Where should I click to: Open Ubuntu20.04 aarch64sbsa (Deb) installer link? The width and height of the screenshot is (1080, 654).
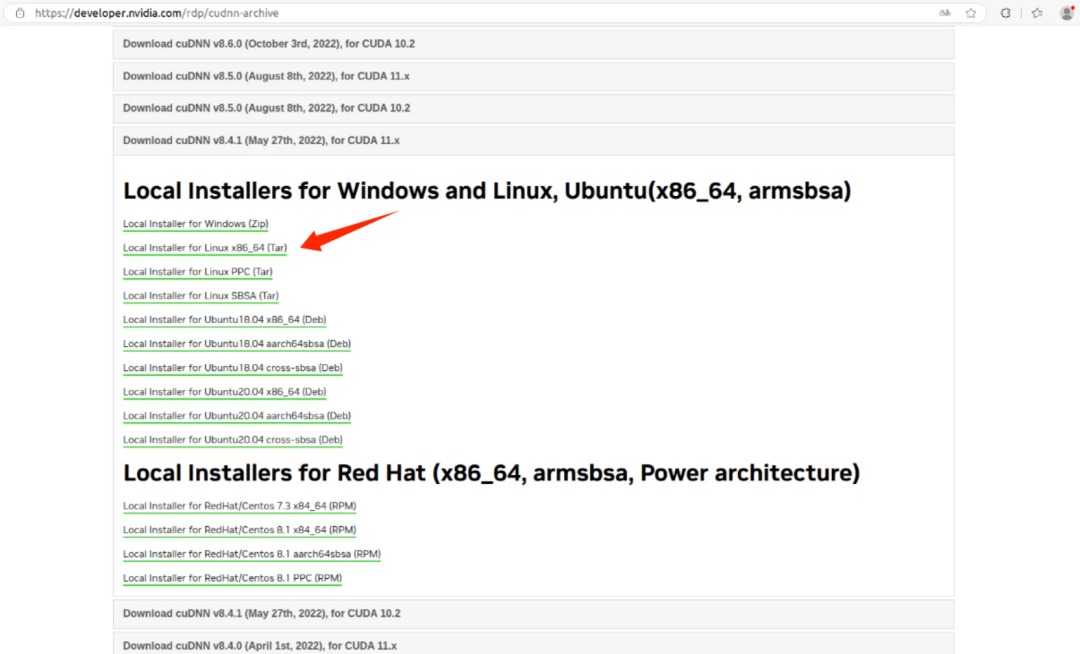[237, 416]
